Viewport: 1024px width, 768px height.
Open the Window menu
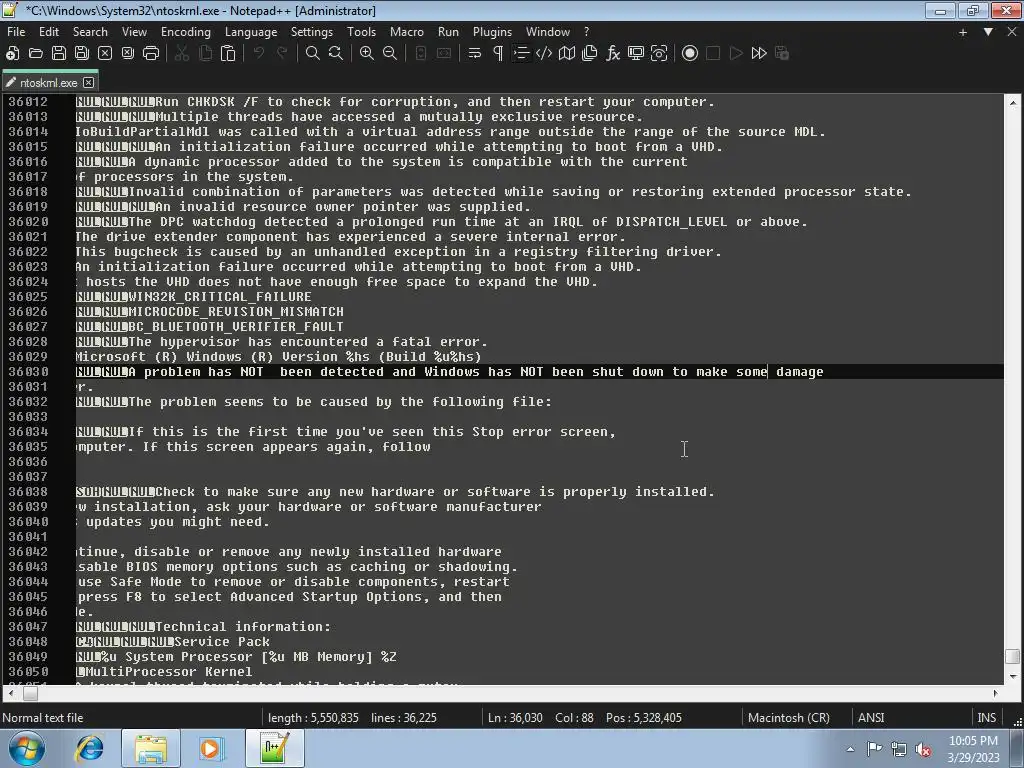(548, 32)
